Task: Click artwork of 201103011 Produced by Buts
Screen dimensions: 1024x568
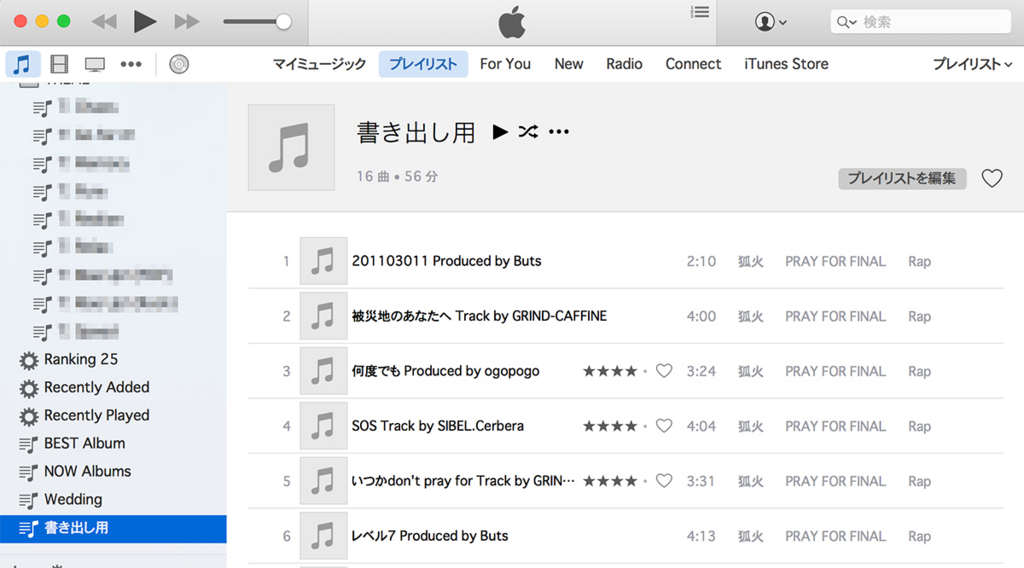Action: [323, 261]
